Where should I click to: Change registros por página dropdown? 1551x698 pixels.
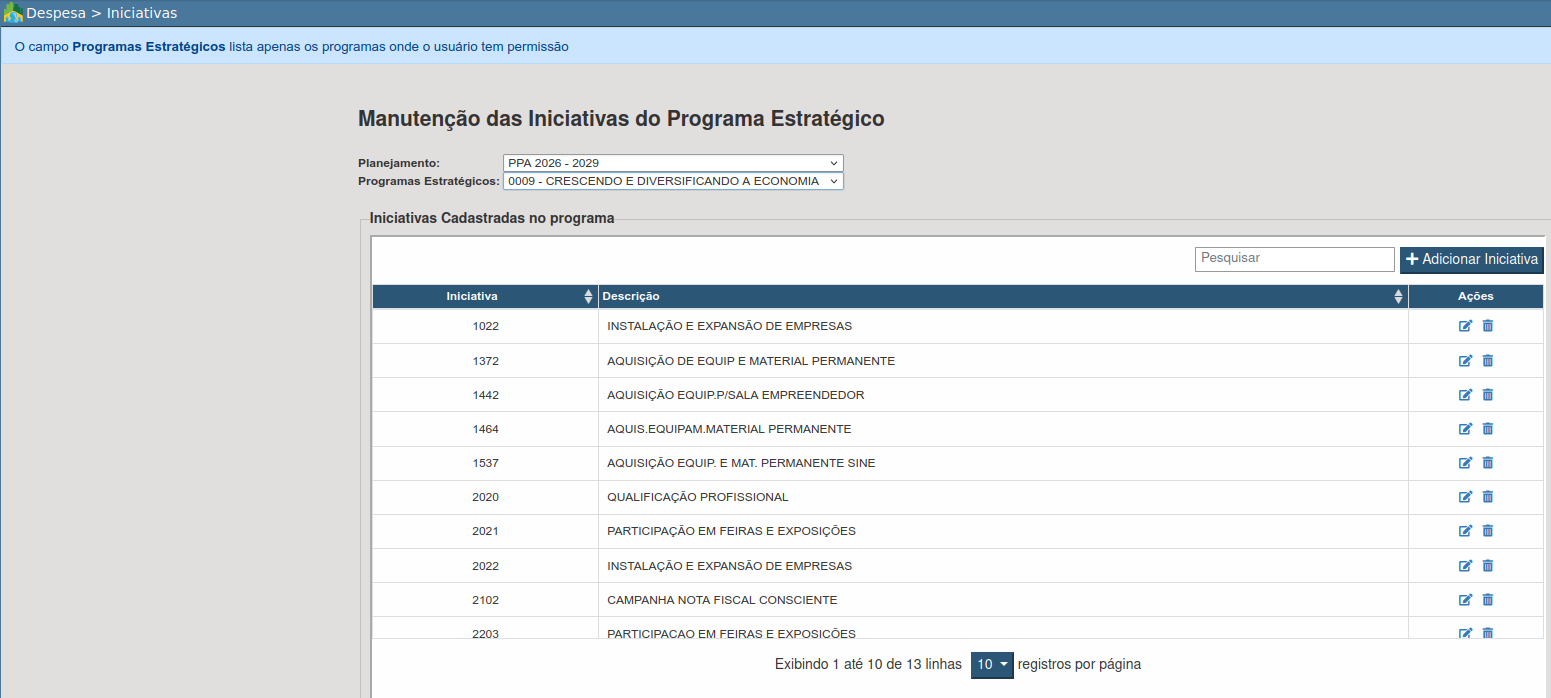(992, 665)
